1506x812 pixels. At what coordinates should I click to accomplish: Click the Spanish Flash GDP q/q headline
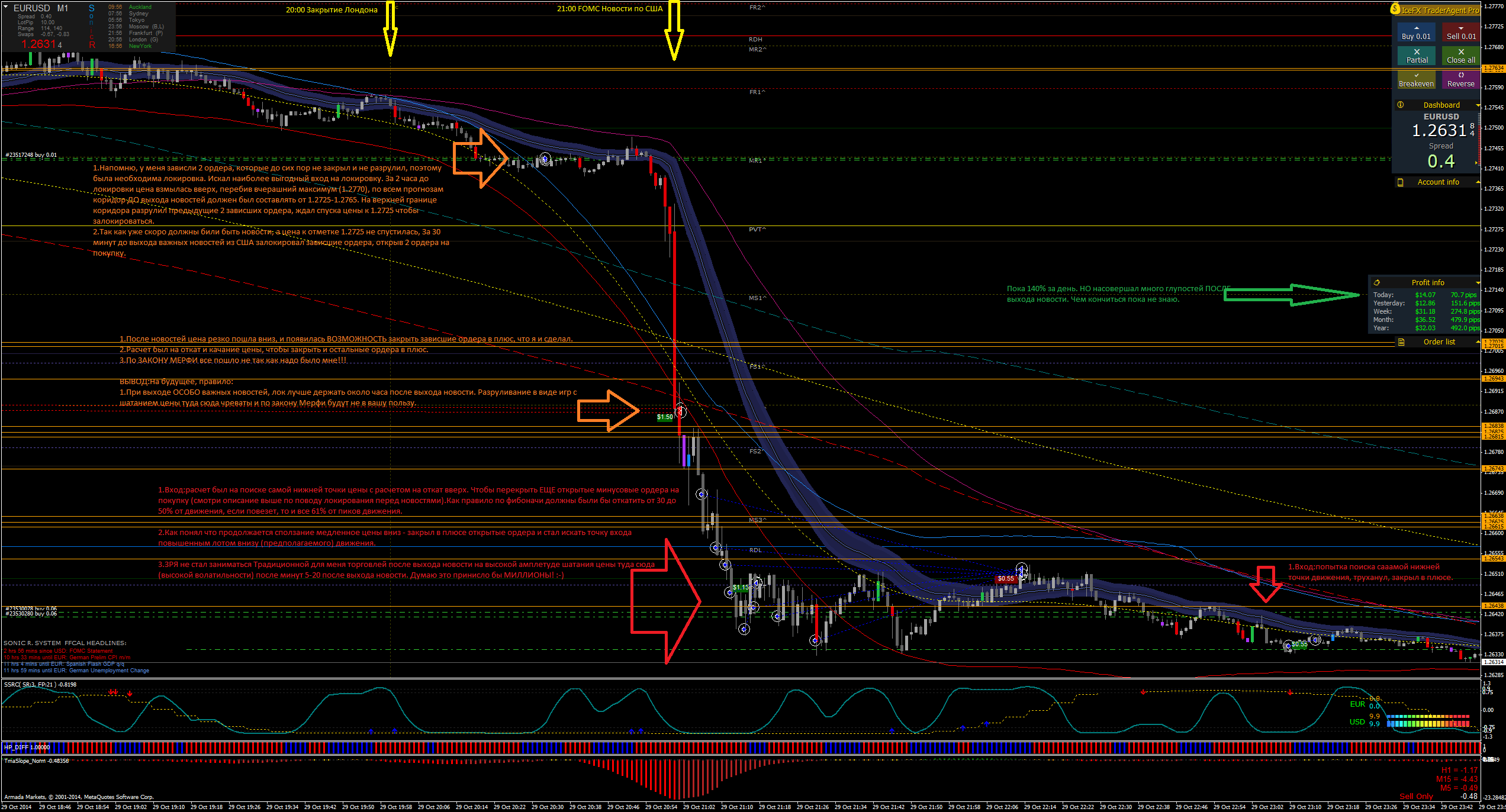click(64, 664)
